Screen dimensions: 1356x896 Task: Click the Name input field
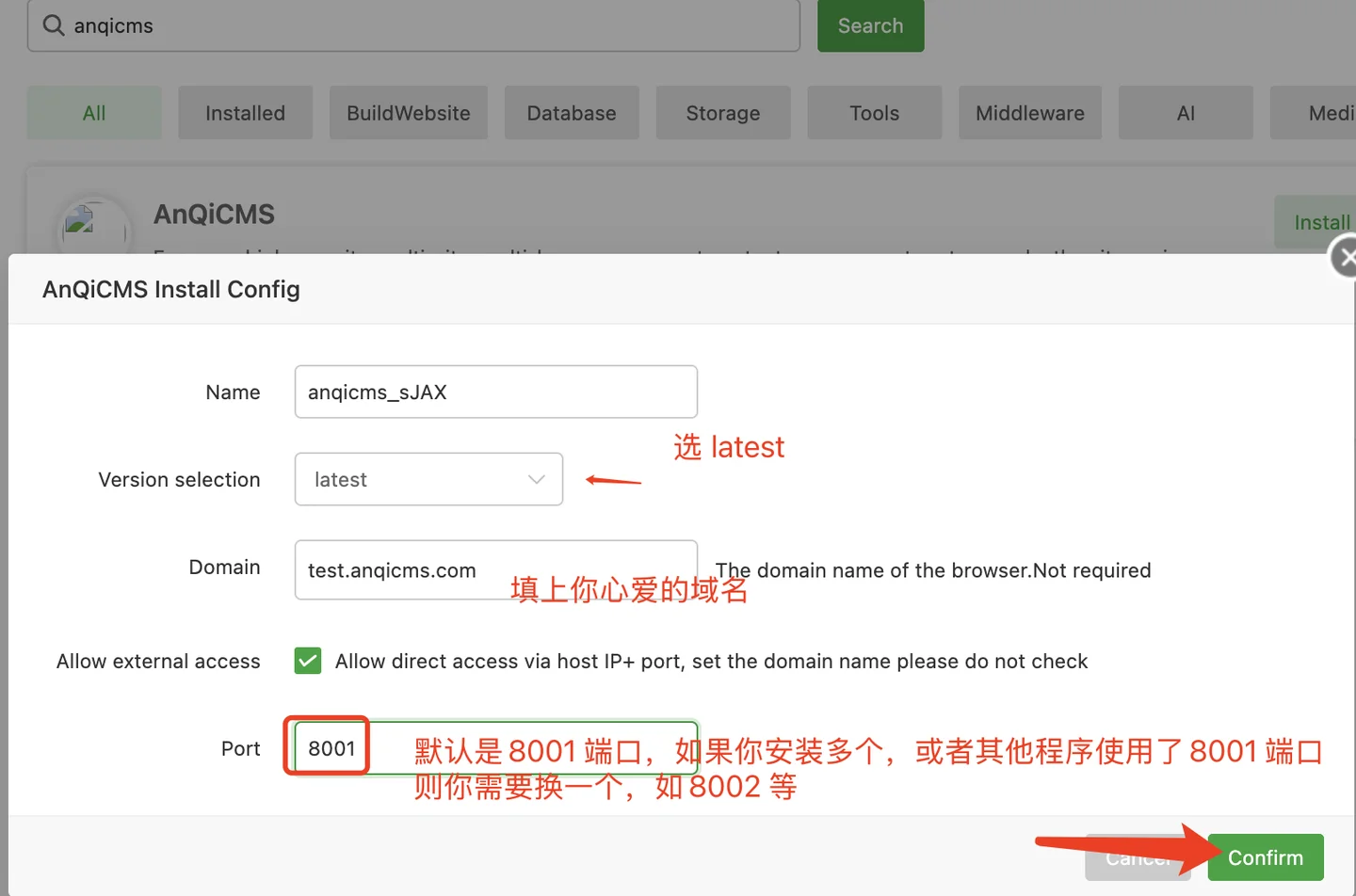[x=496, y=392]
